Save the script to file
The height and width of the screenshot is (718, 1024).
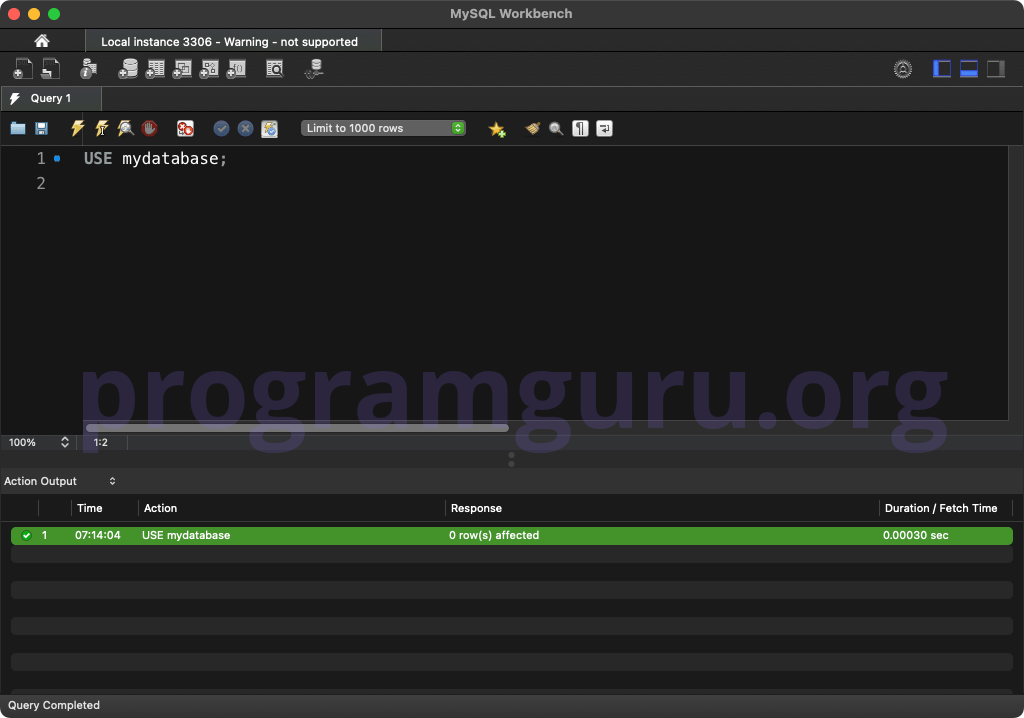[41, 129]
